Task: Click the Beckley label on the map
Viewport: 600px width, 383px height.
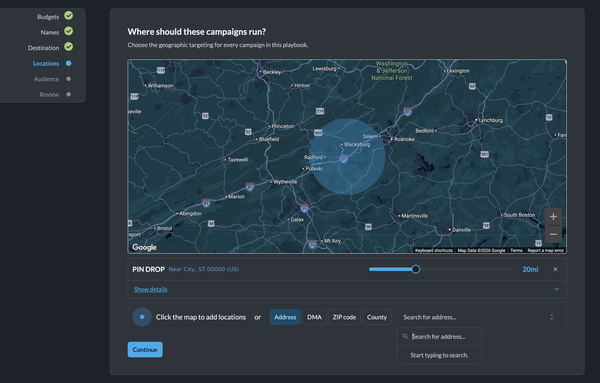Action: click(272, 72)
